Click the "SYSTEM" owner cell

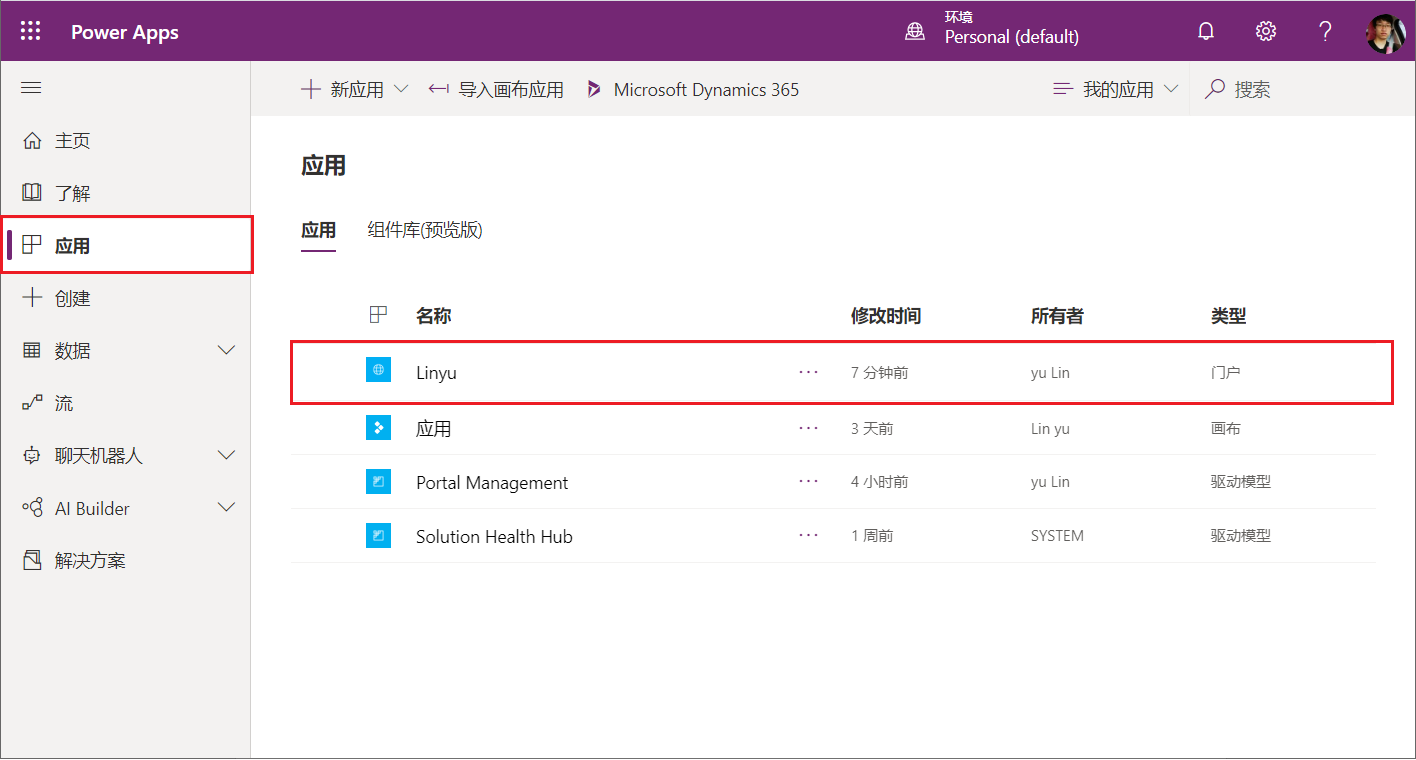pyautogui.click(x=1057, y=536)
